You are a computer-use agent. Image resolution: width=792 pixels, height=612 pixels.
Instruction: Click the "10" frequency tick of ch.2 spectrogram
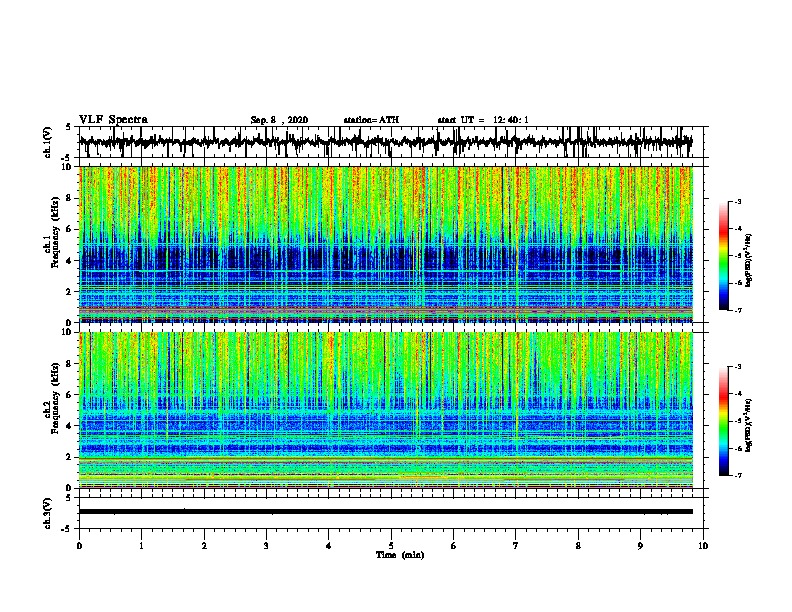67,332
